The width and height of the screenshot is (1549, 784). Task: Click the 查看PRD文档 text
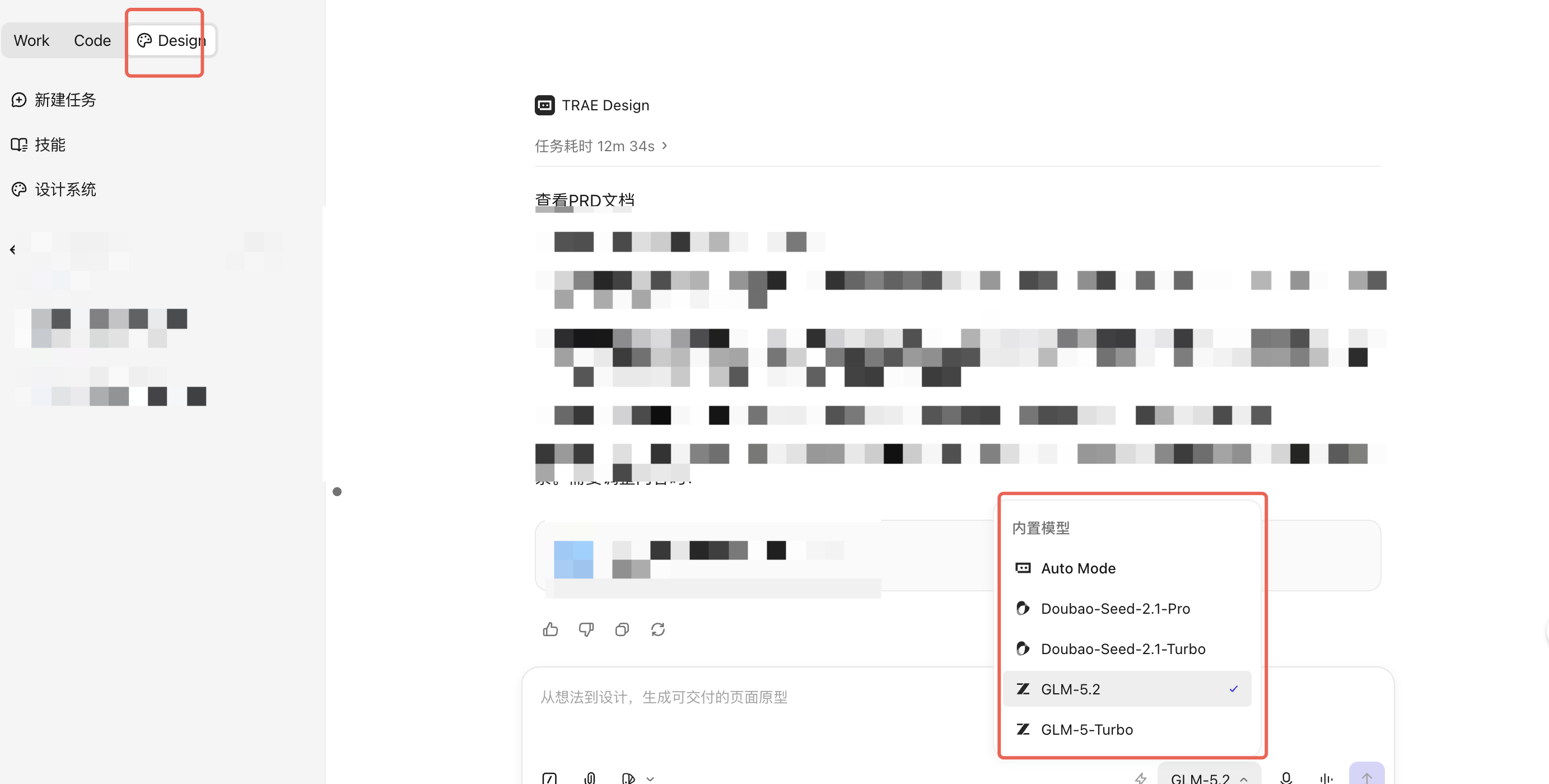coord(585,200)
